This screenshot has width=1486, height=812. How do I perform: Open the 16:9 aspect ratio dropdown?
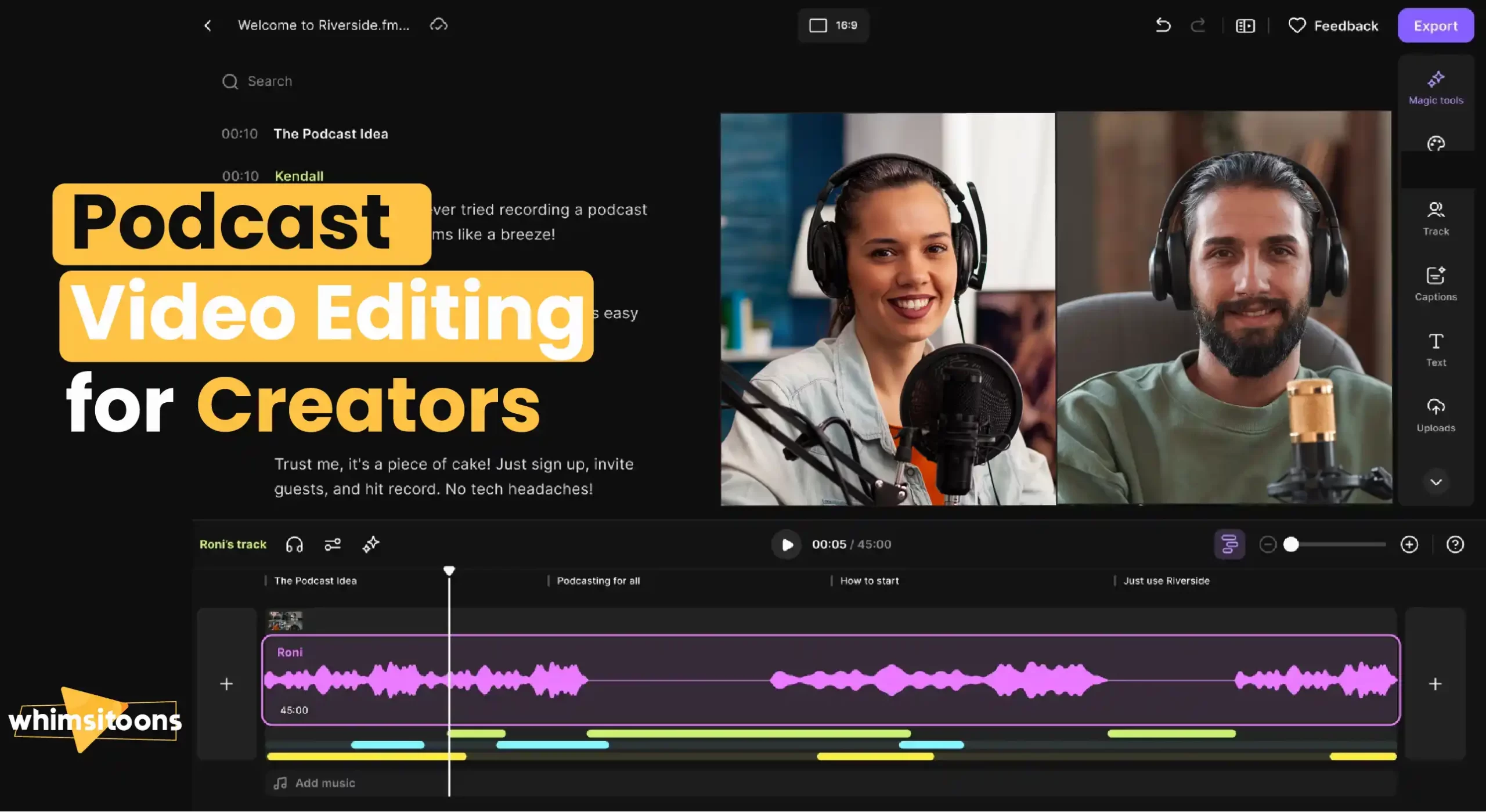point(834,26)
